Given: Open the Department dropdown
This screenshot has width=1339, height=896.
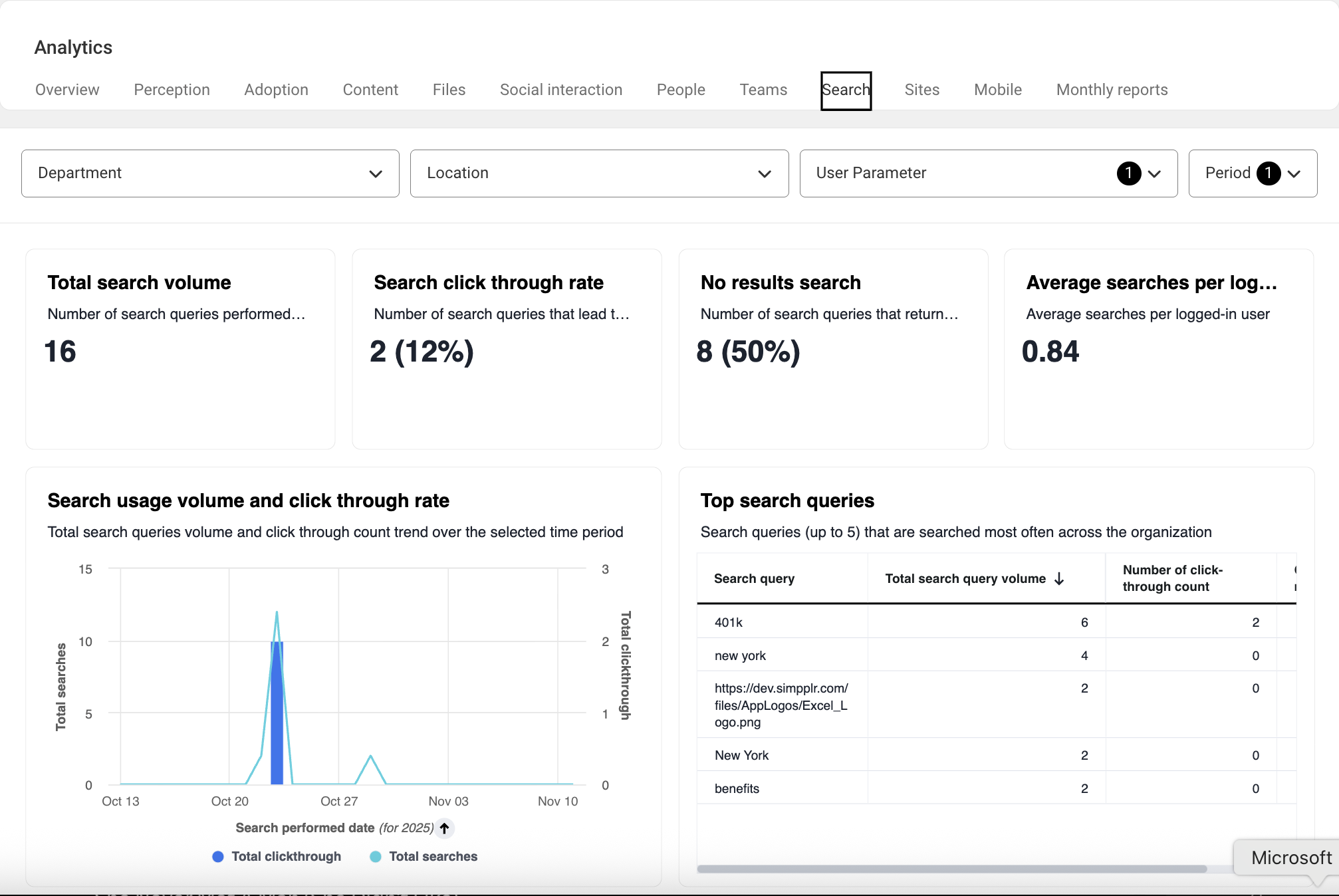Looking at the screenshot, I should tap(210, 173).
